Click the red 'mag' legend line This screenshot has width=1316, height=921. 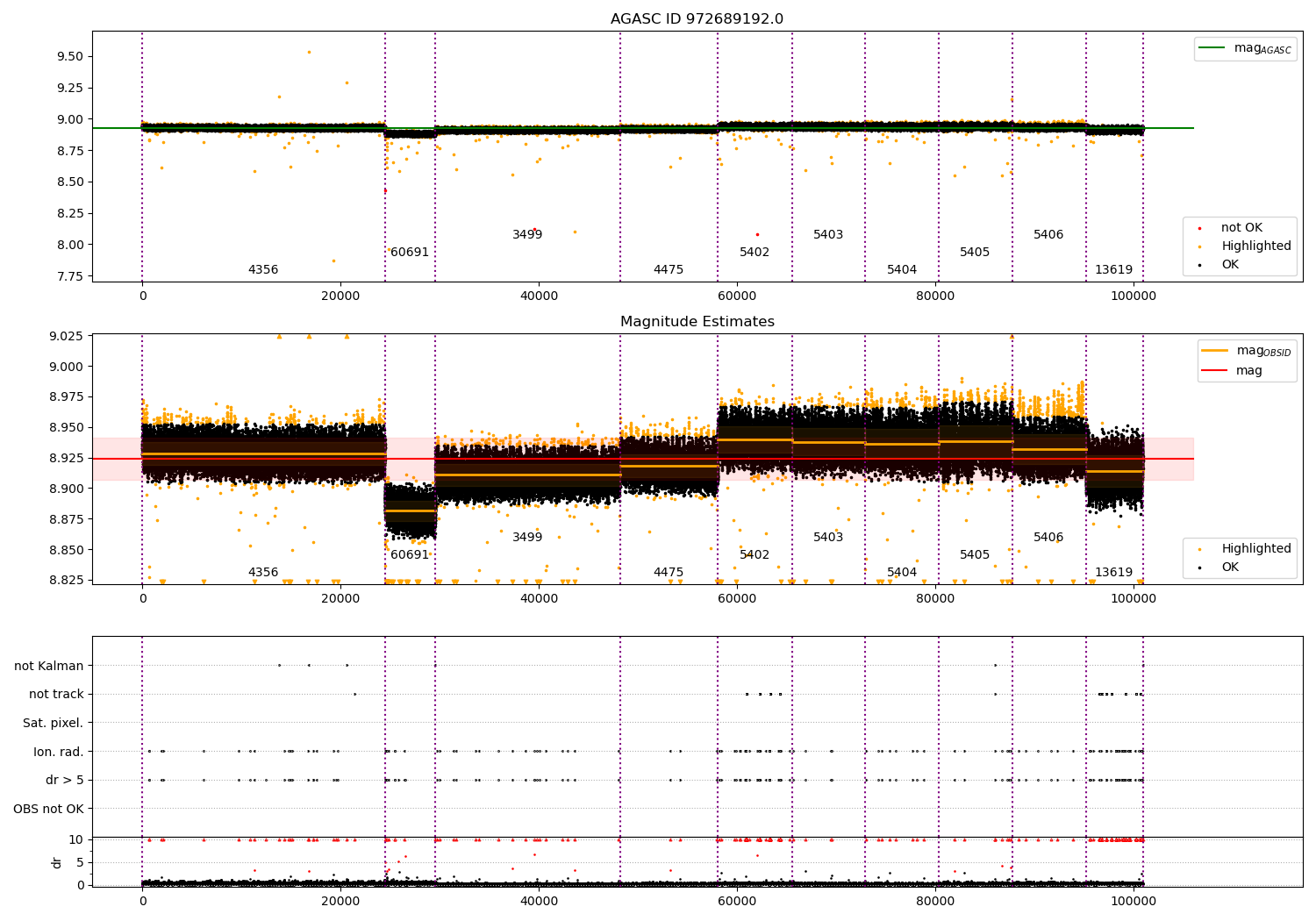coord(1214,370)
